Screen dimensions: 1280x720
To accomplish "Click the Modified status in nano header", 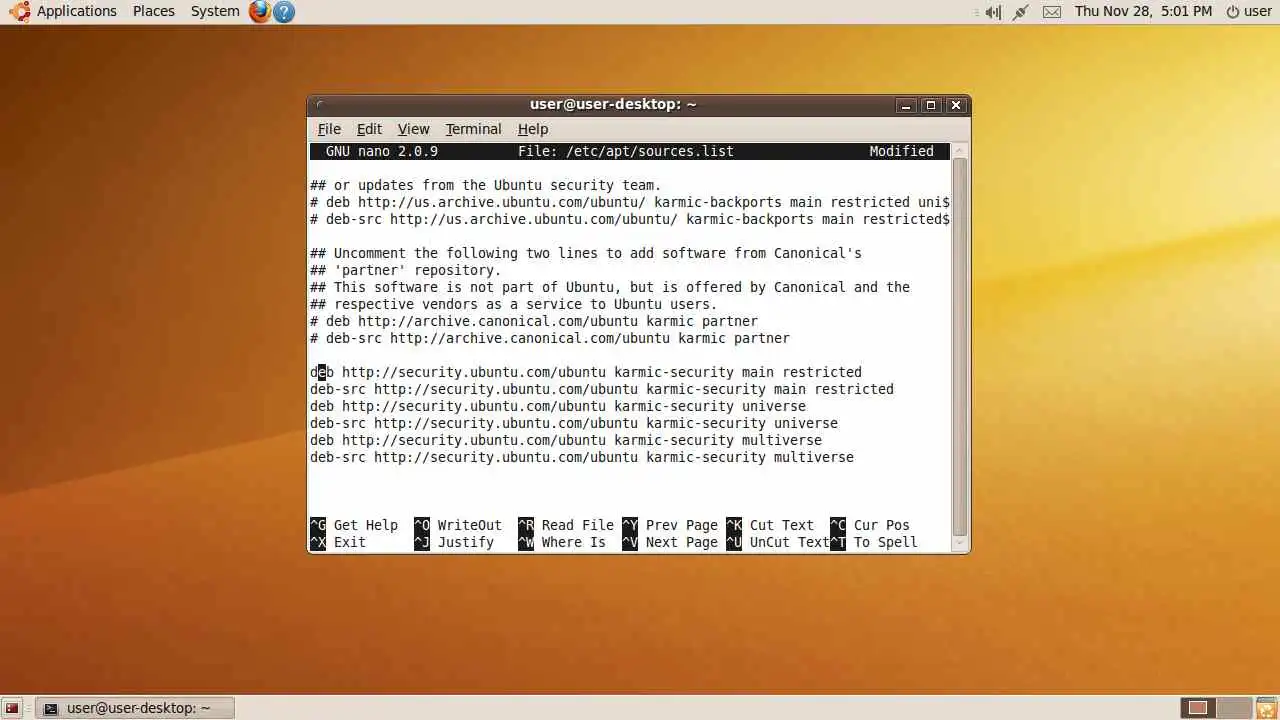I will 902,151.
